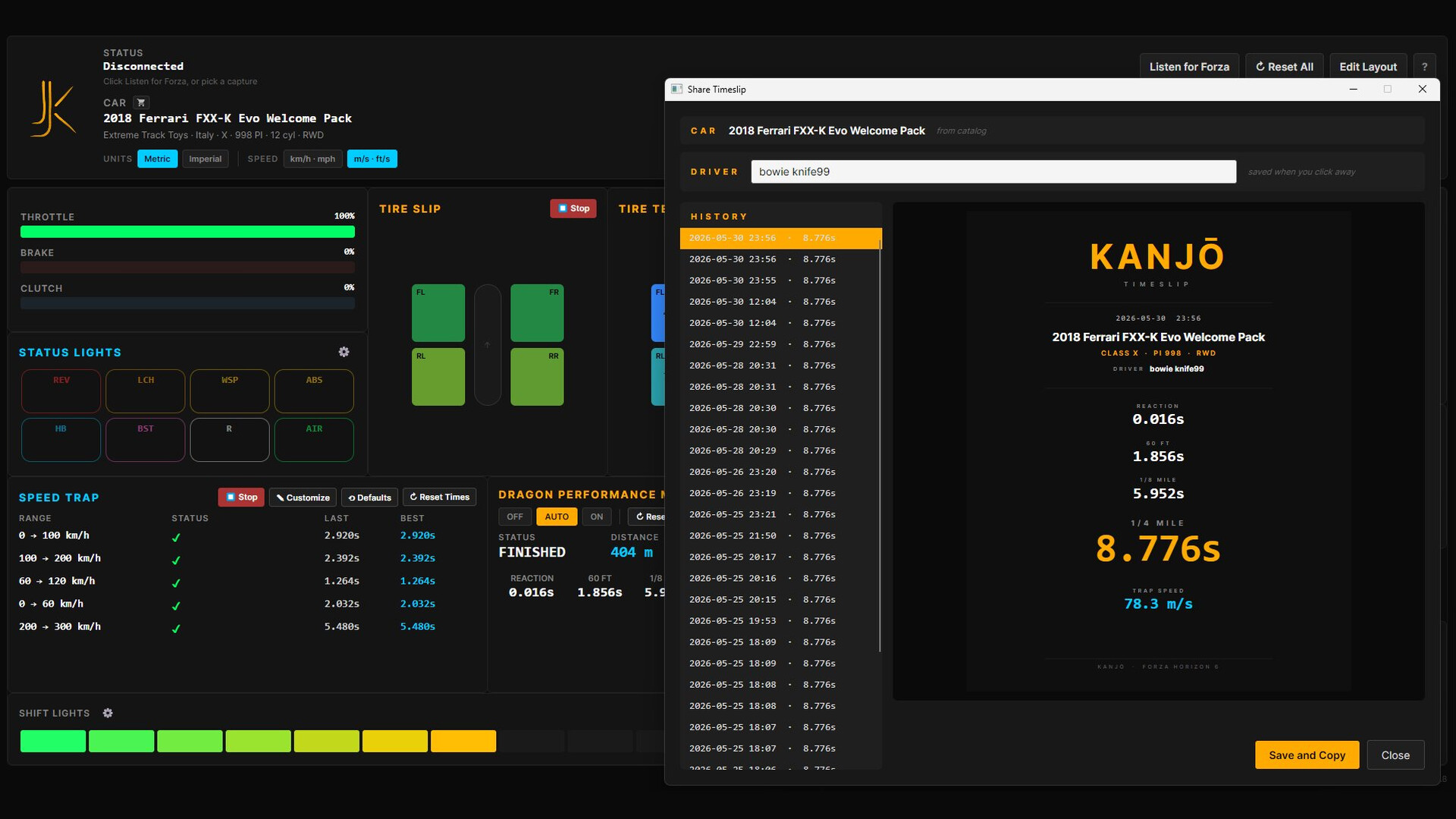
Task: Click the throttle bar at 100%
Action: tap(187, 232)
